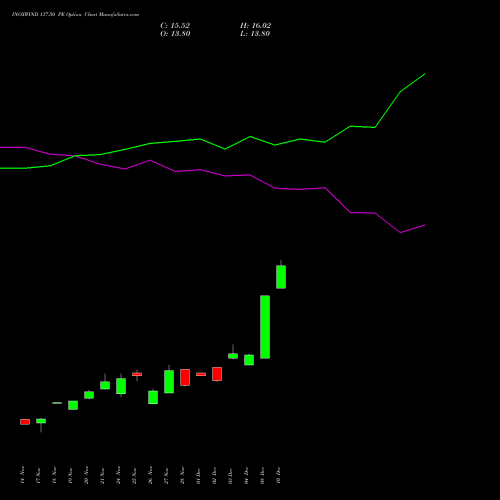Select the '01 Dec' date axis label
This screenshot has width=500, height=500.
pyautogui.click(x=198, y=475)
